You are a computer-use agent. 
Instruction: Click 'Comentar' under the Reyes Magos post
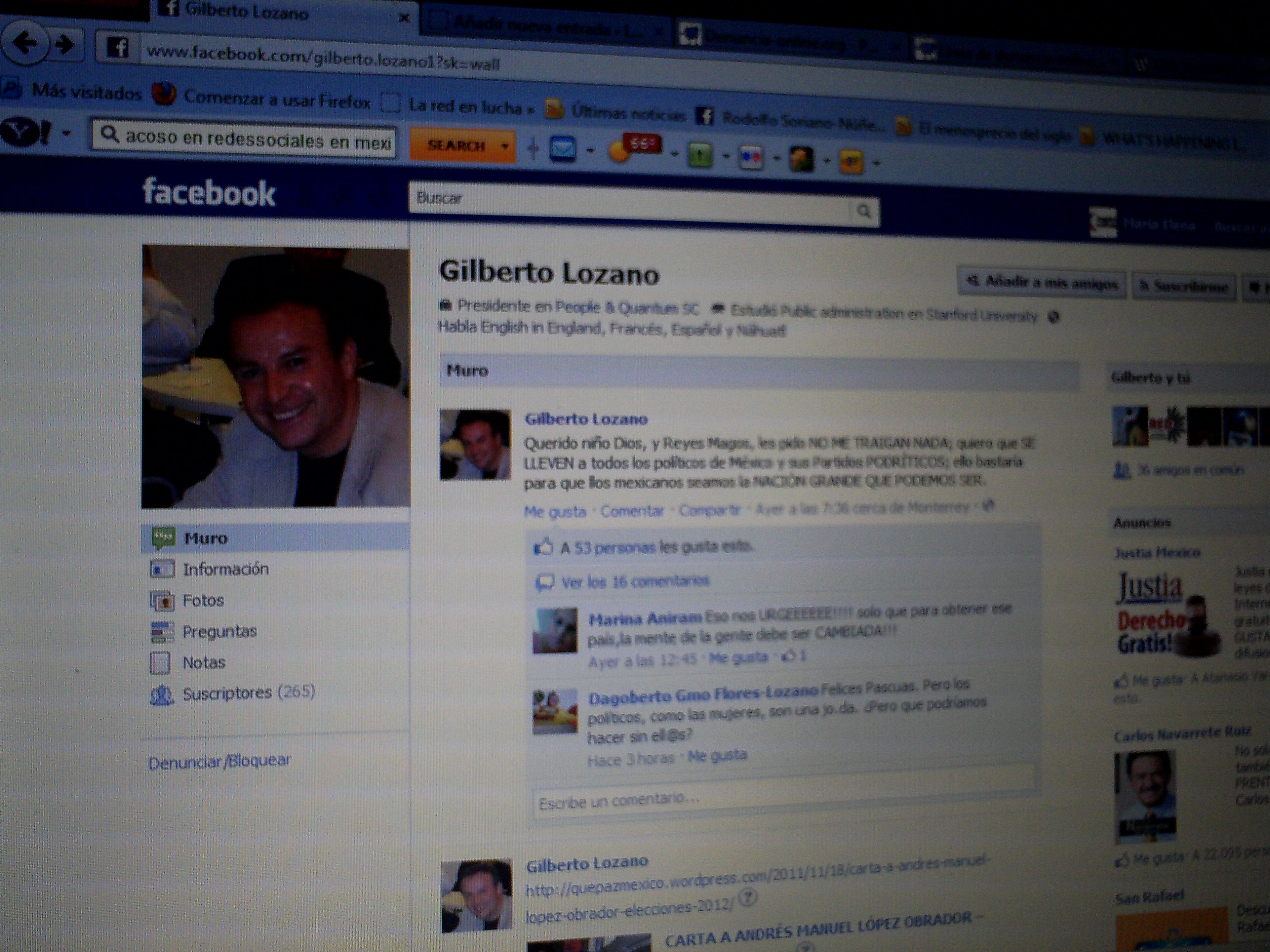(632, 511)
